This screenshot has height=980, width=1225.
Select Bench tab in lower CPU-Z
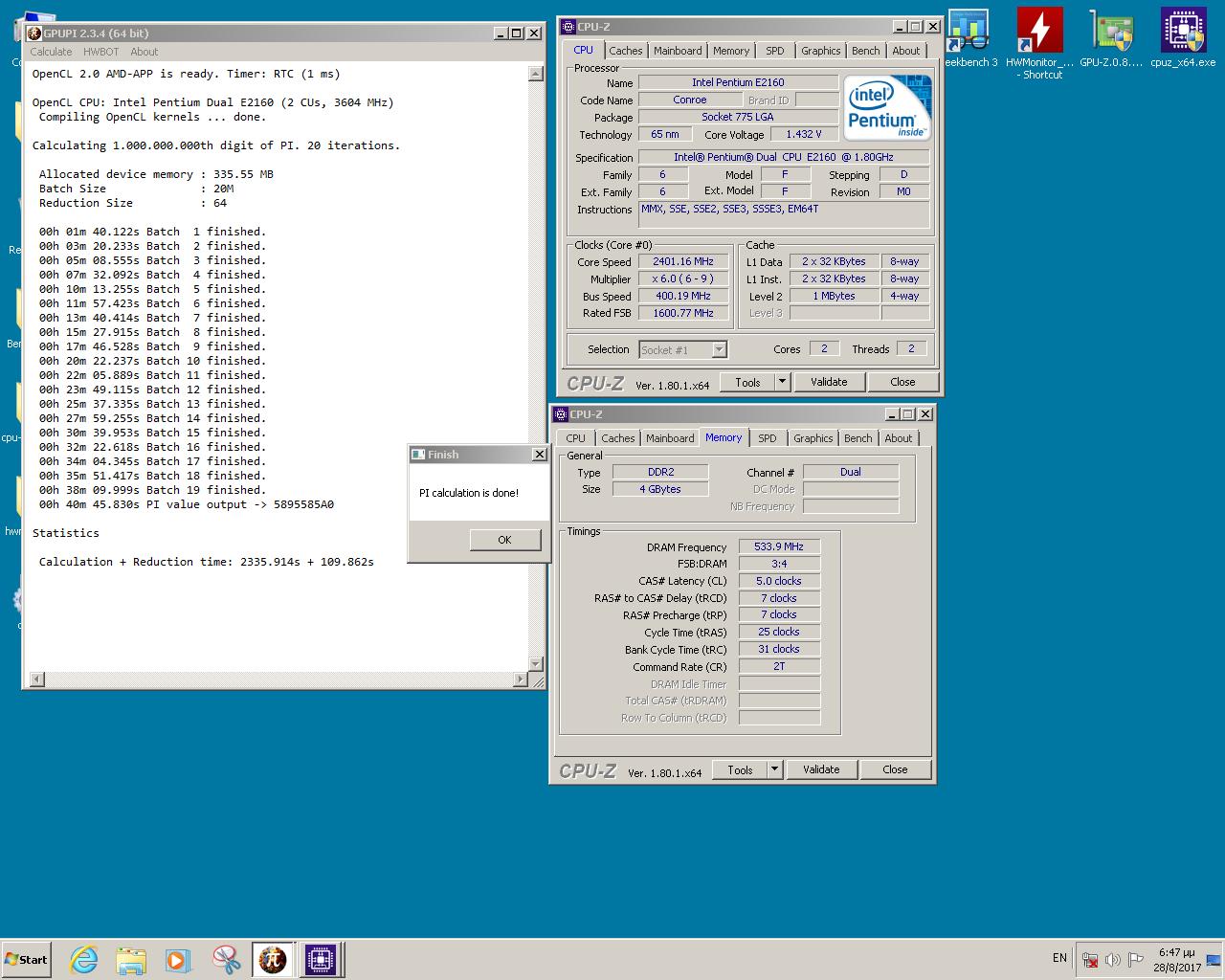(x=858, y=438)
